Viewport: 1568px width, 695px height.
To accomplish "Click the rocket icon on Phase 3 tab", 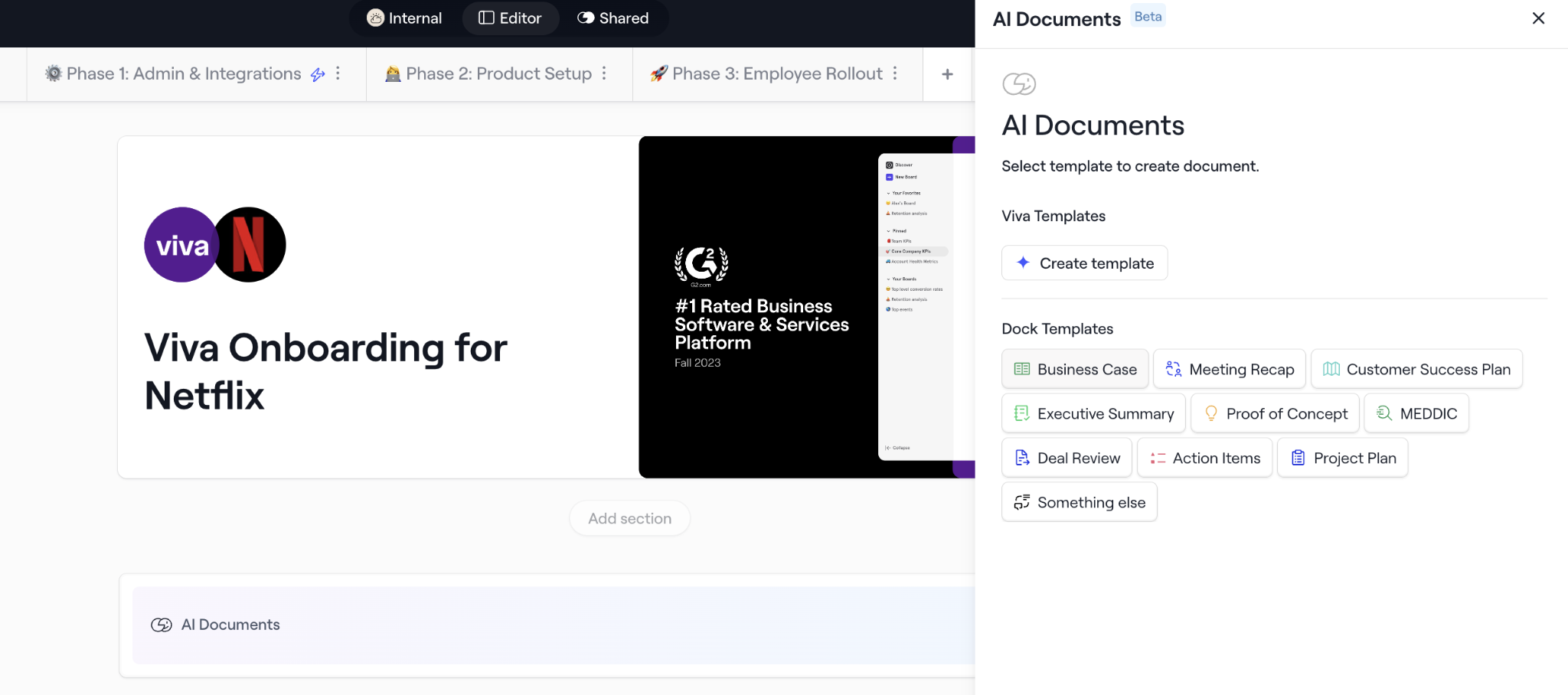I will coord(659,73).
